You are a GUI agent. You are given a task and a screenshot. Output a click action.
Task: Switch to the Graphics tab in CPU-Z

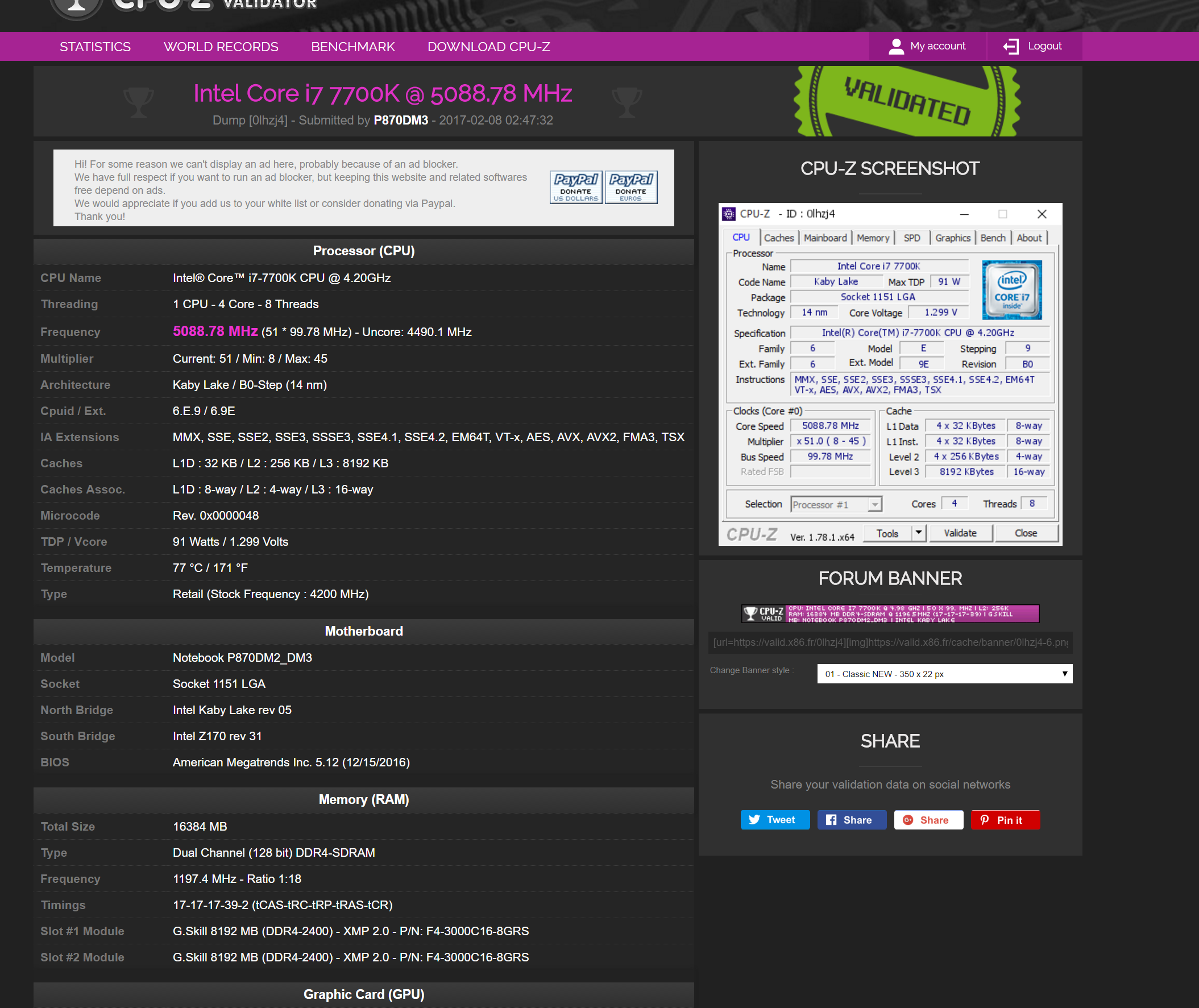[952, 238]
